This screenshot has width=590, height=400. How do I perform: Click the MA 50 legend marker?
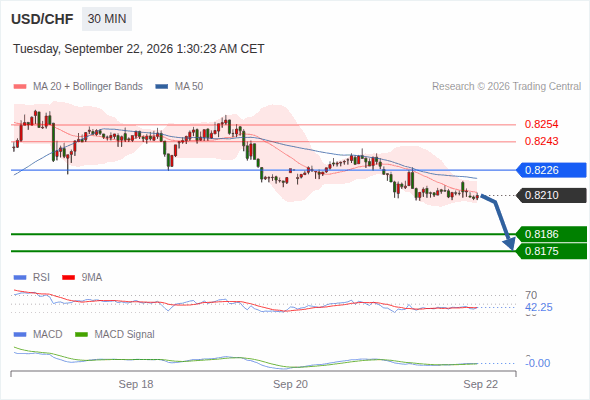pyautogui.click(x=162, y=87)
